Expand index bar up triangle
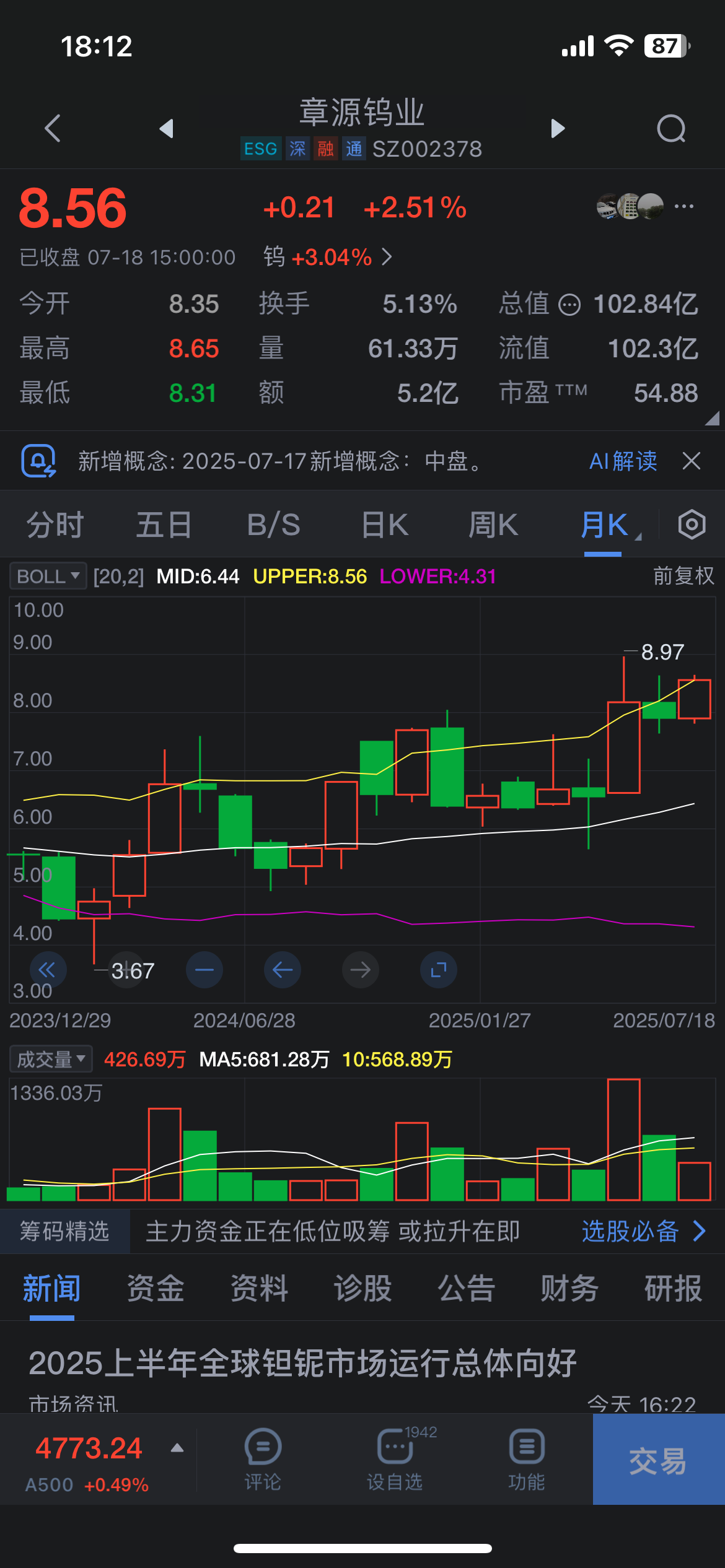The height and width of the screenshot is (1568, 725). (x=177, y=1448)
